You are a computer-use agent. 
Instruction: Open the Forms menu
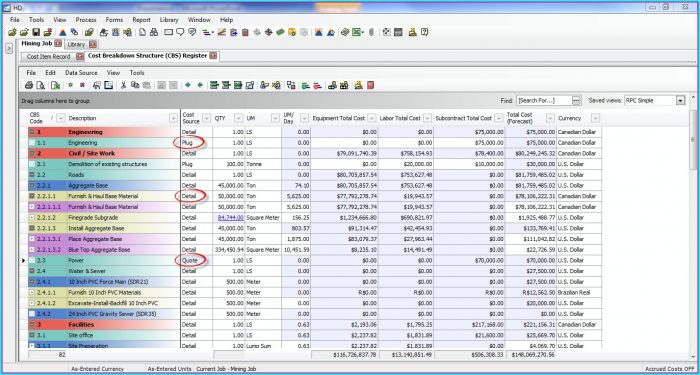click(114, 20)
